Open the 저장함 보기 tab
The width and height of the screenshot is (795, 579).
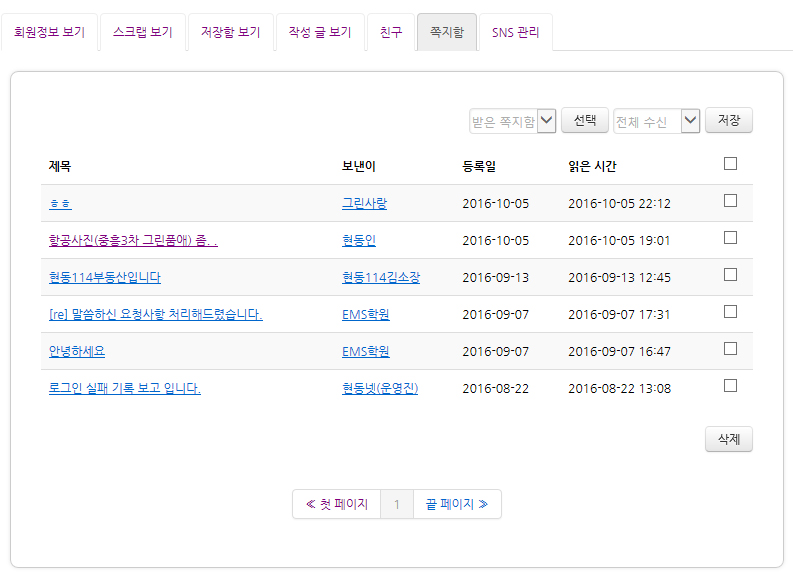[x=230, y=32]
